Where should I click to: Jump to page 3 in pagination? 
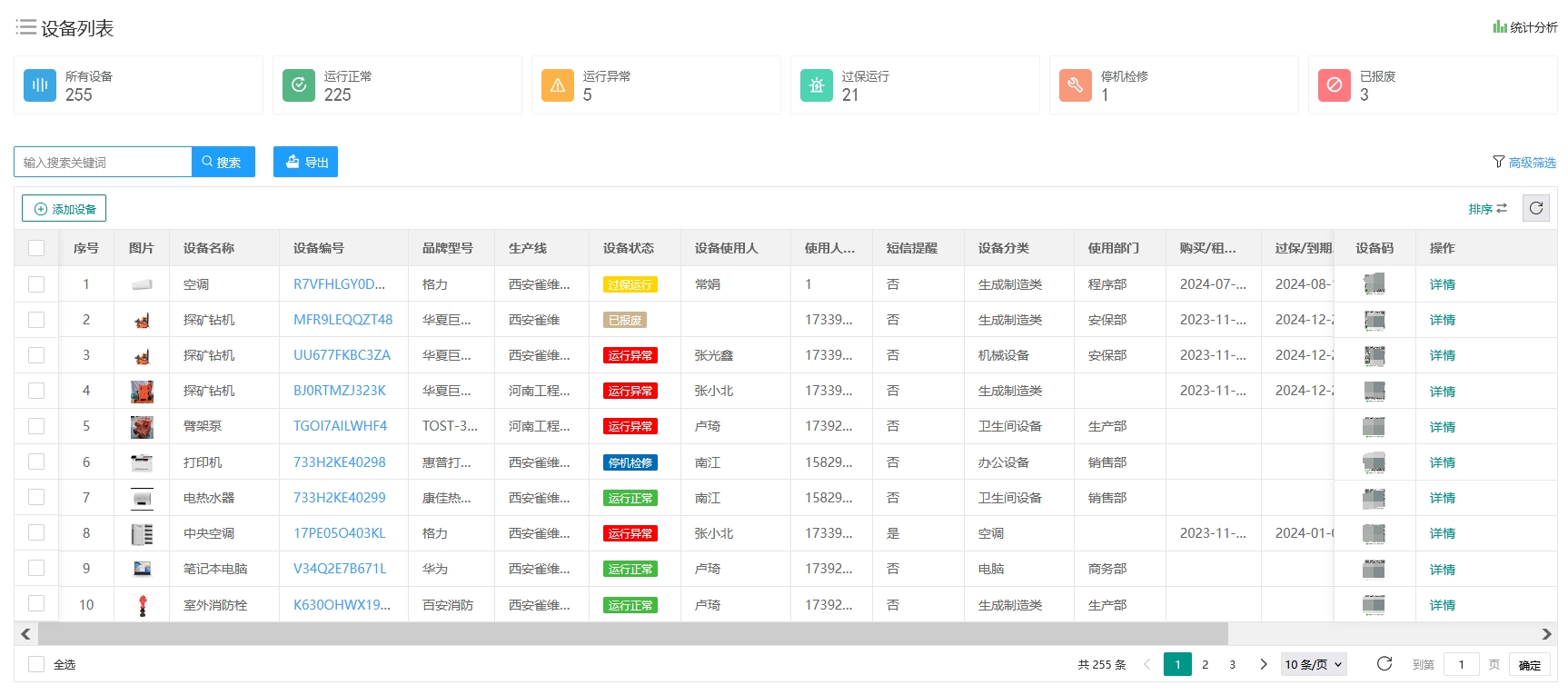pos(1232,664)
